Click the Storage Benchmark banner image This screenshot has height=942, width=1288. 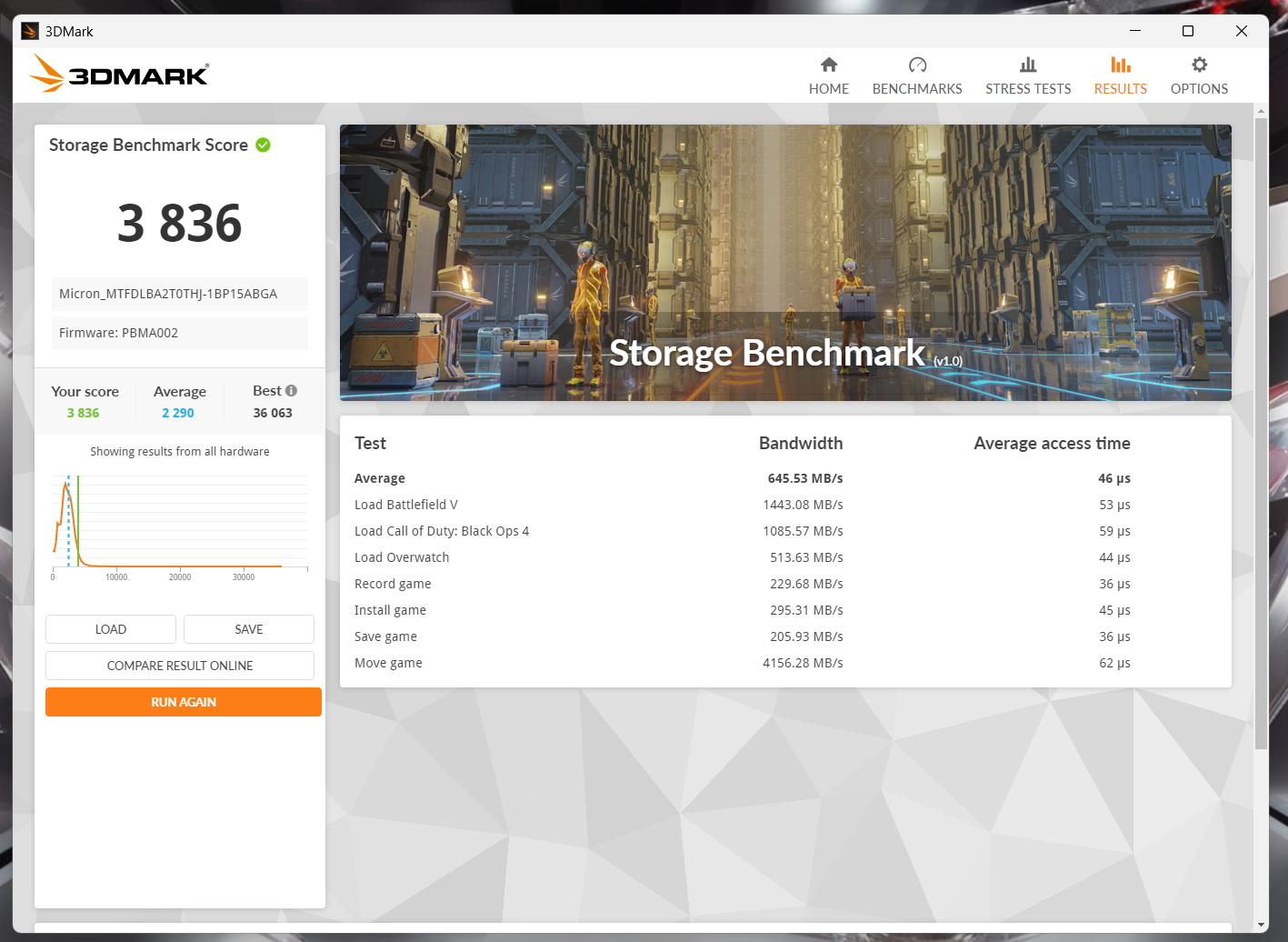785,263
